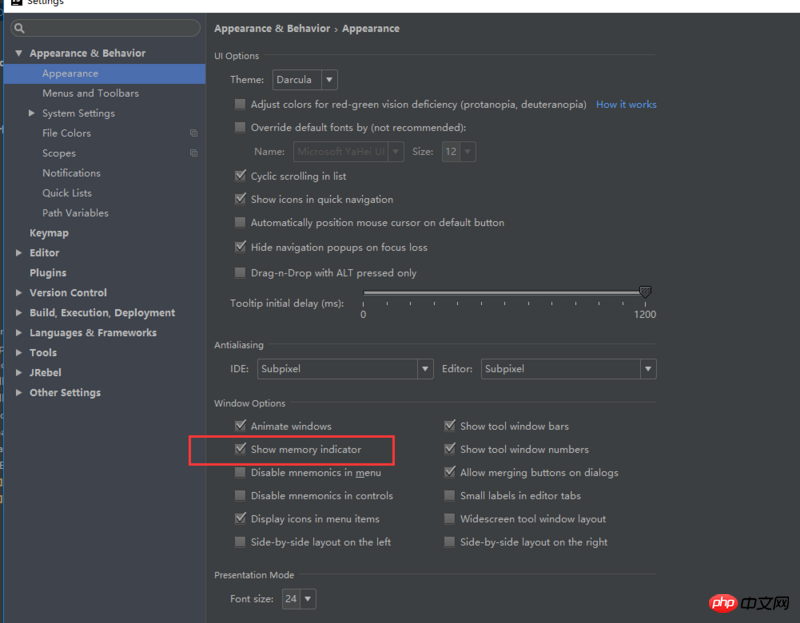
Task: Open the Theme Darcula dropdown
Action: [x=305, y=80]
